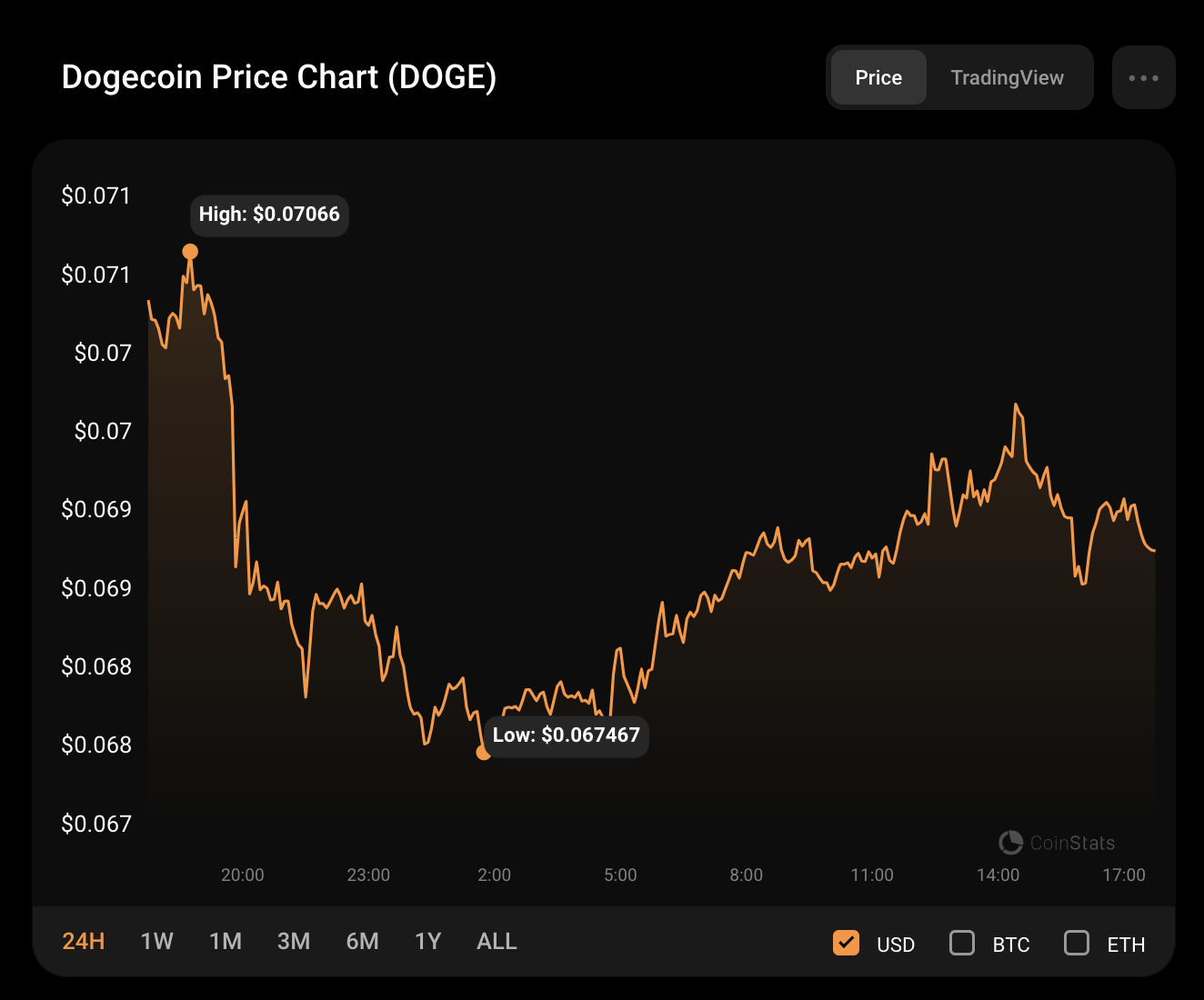This screenshot has width=1204, height=1000.
Task: Enable the BTC currency checkbox
Action: 962,944
